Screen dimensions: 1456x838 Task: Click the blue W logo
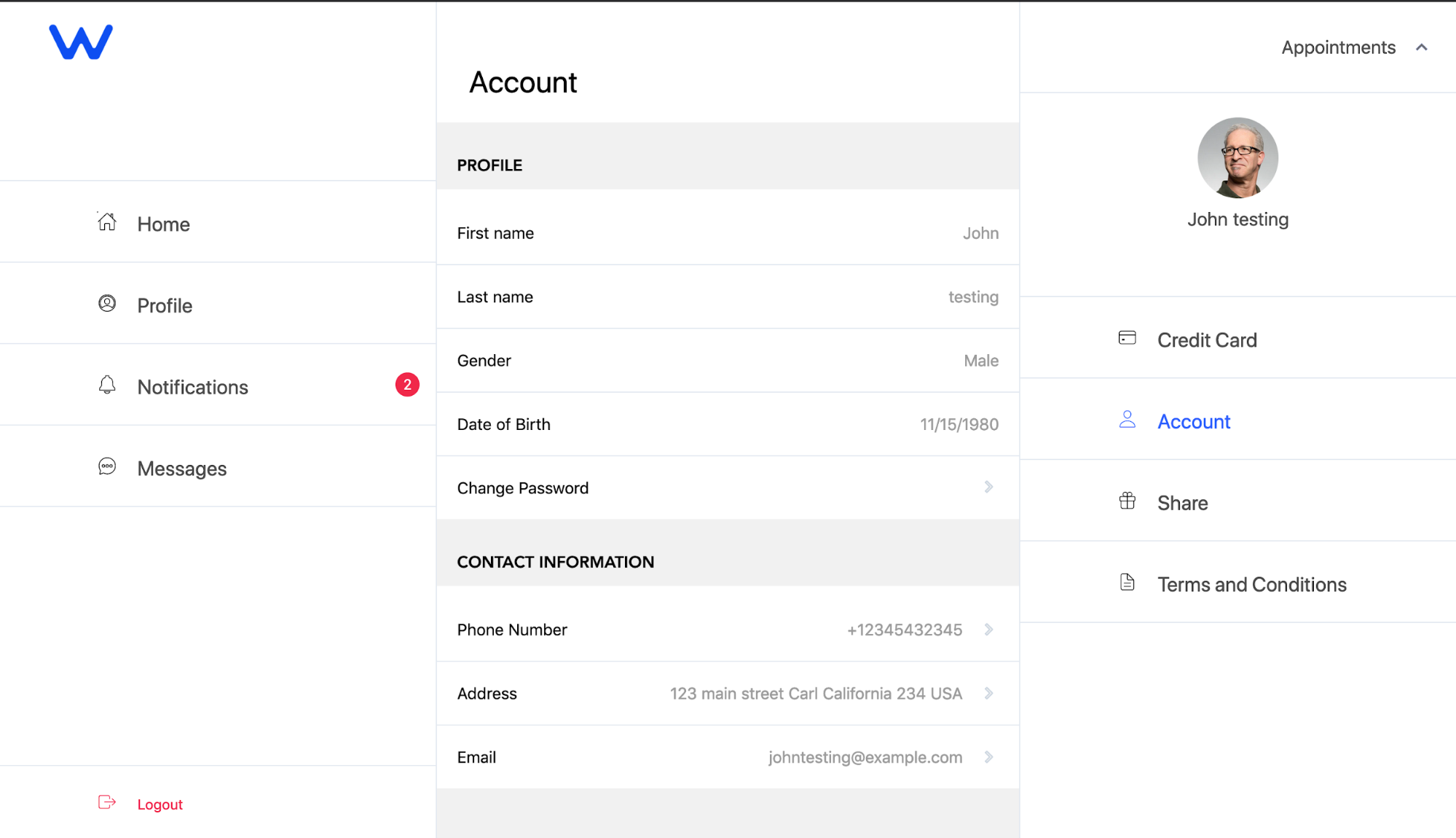(81, 42)
